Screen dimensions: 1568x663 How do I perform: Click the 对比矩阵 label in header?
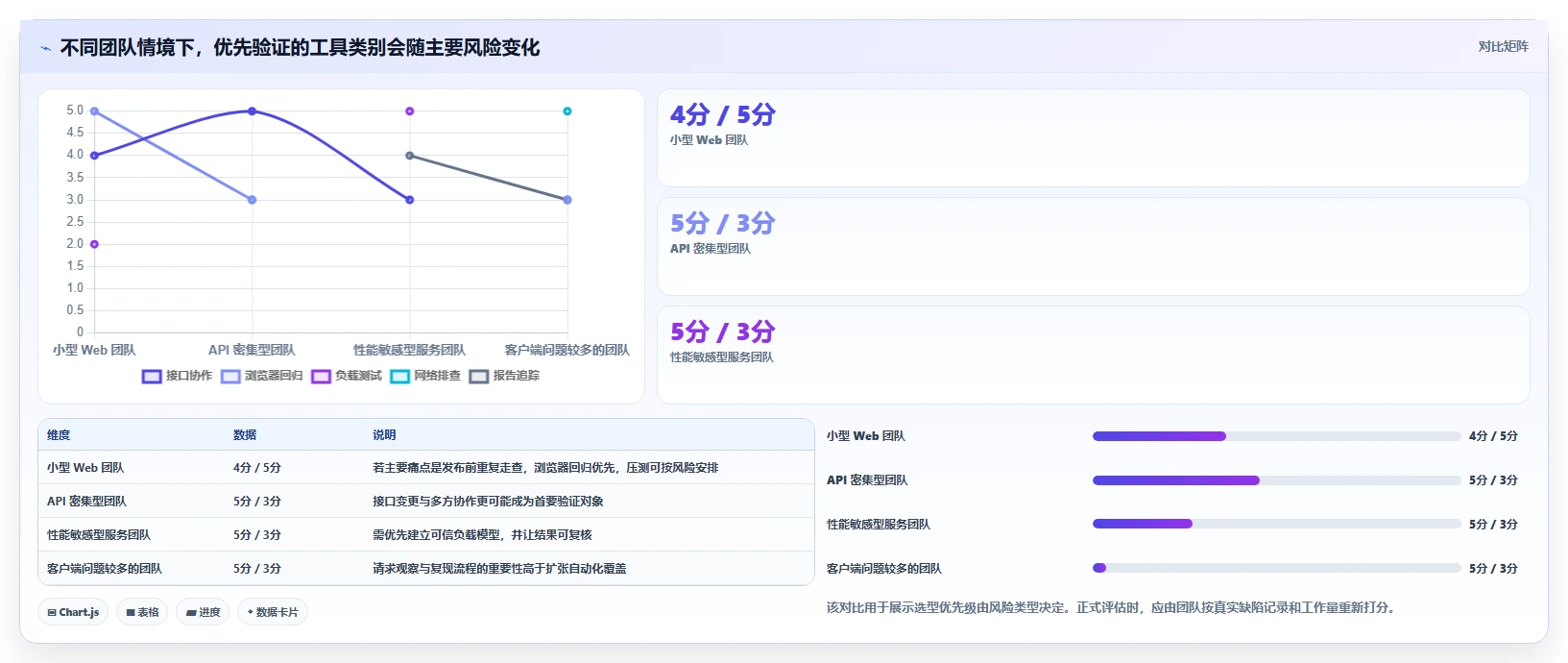tap(1503, 46)
